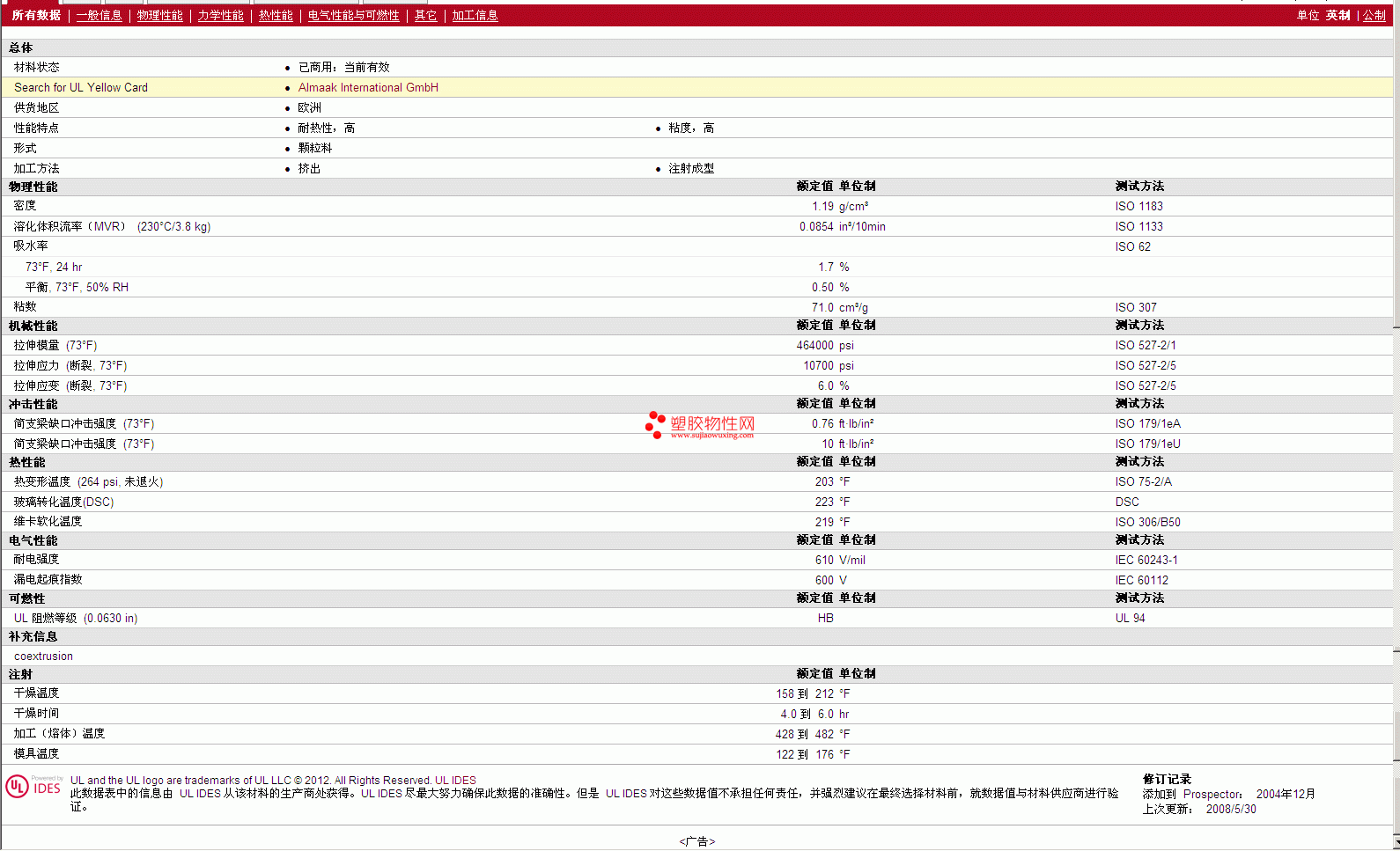This screenshot has width=1400, height=851.
Task: Click the IDES logo icon
Action: click(x=34, y=786)
